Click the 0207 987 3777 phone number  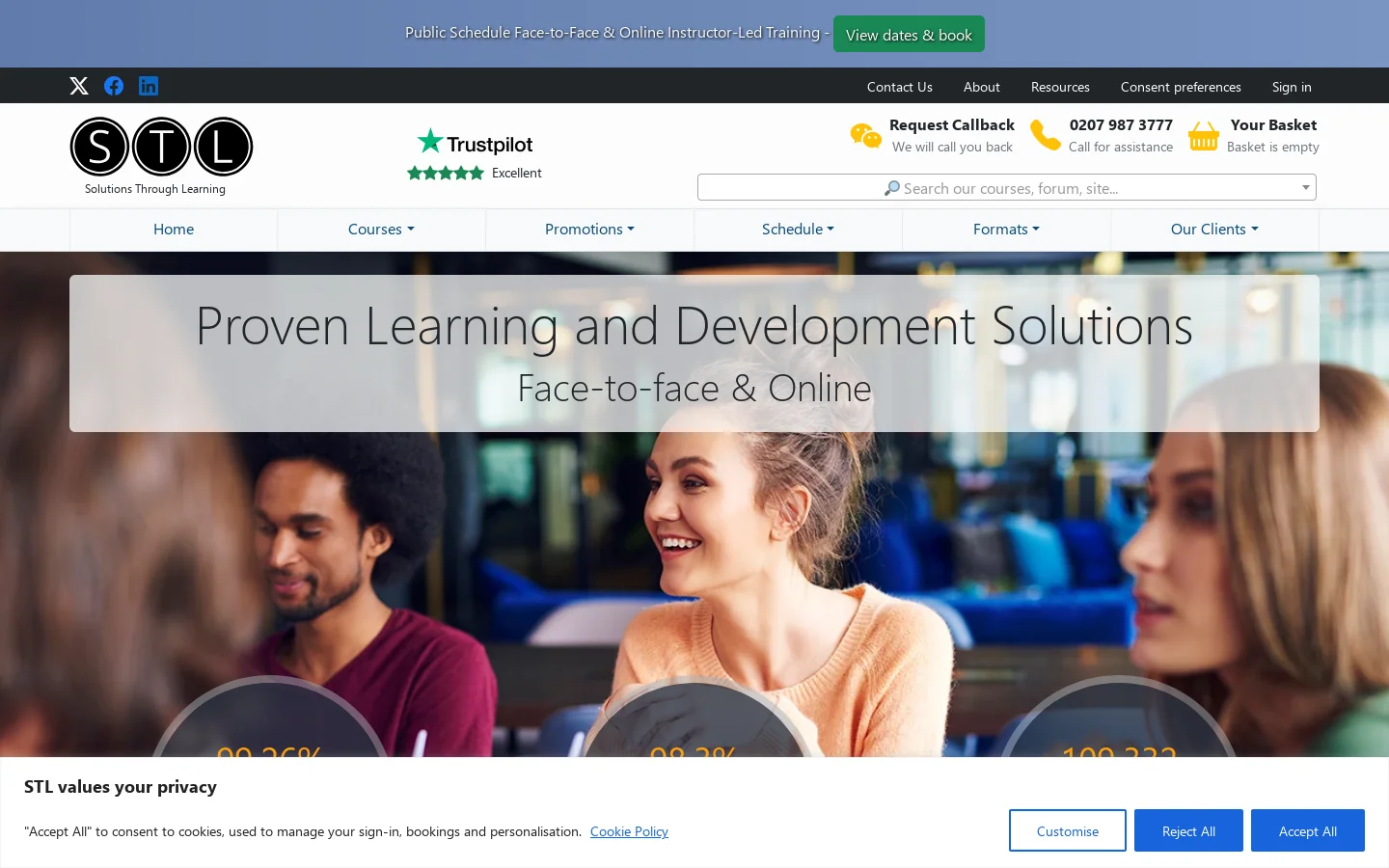pyautogui.click(x=1121, y=124)
